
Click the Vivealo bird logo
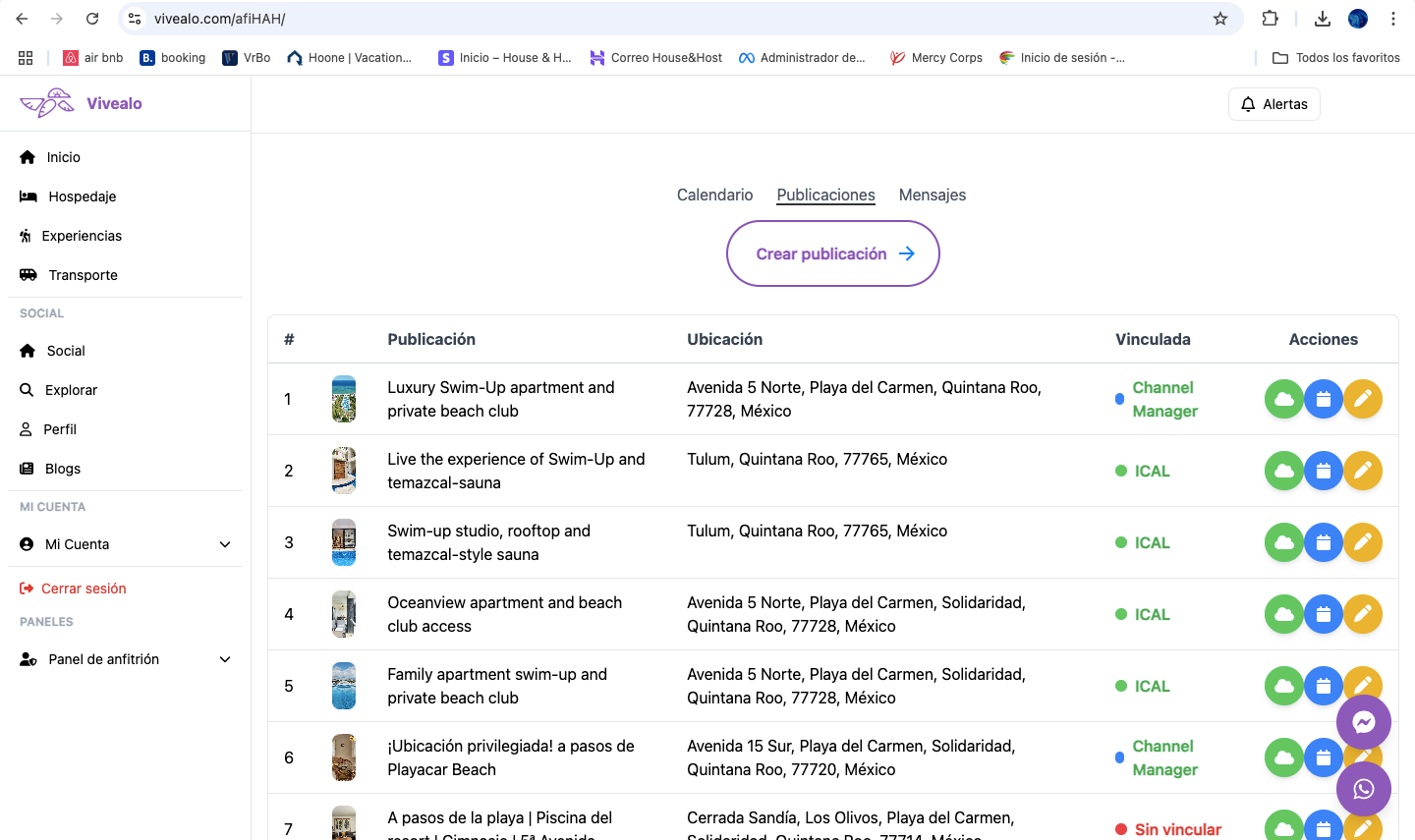(x=47, y=103)
